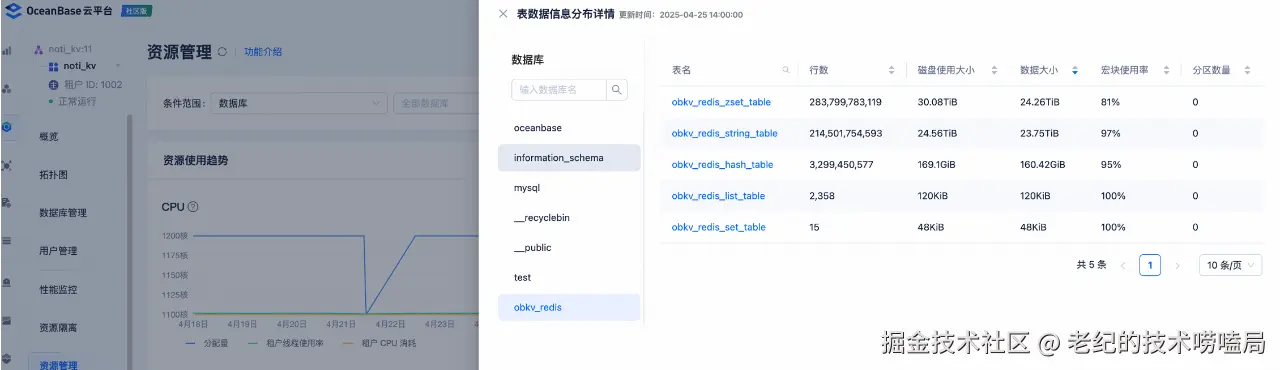Image resolution: width=1280 pixels, height=370 pixels.
Task: Click help icon next to CPU title
Action: [193, 207]
